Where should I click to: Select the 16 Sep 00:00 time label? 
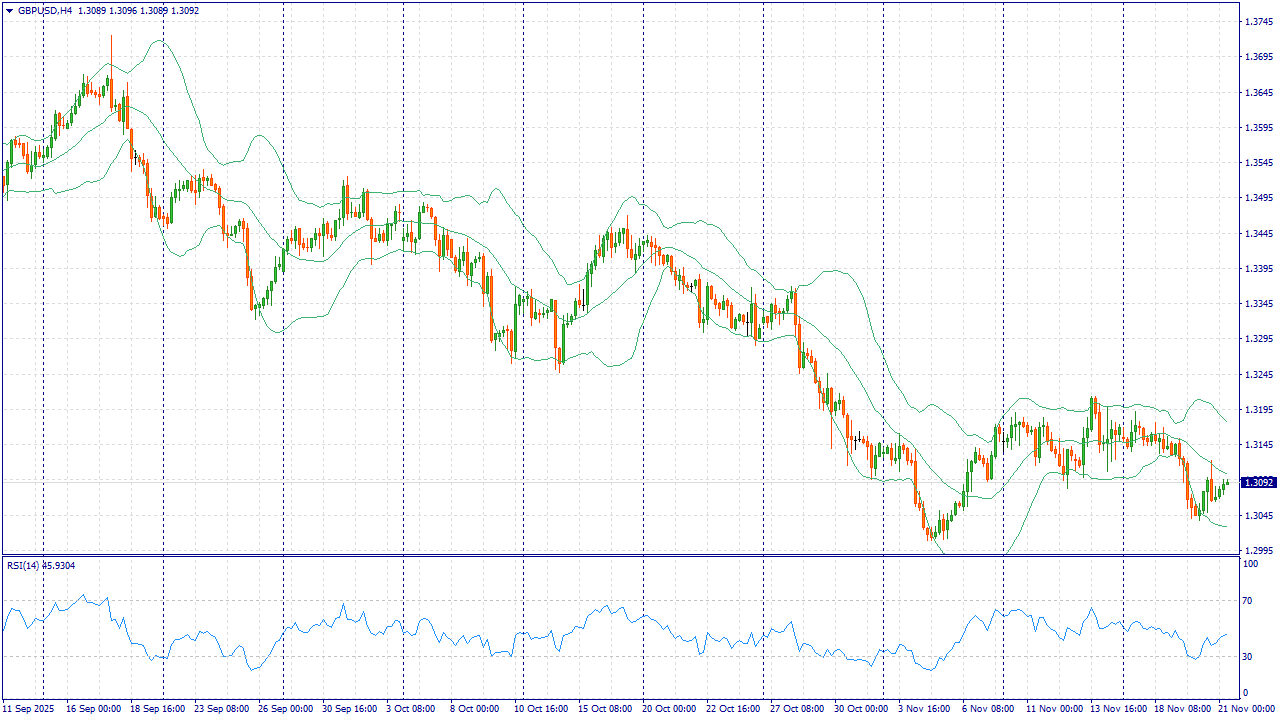tap(93, 708)
